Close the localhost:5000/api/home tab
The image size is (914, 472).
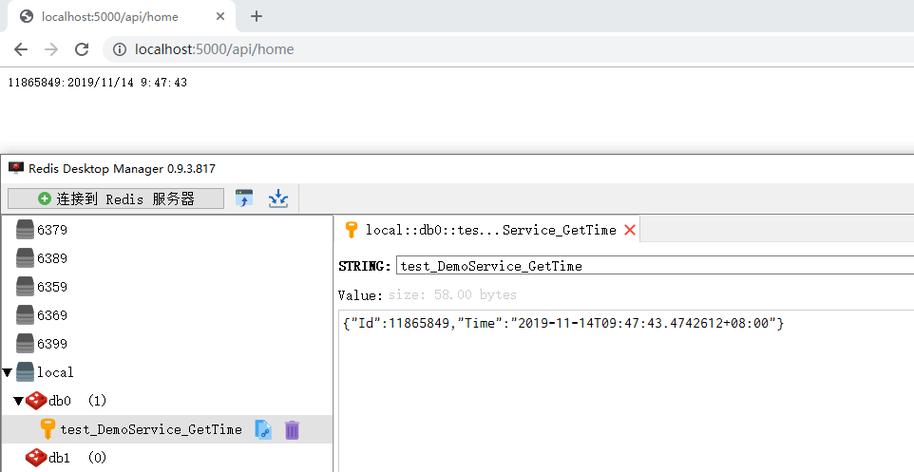[220, 16]
